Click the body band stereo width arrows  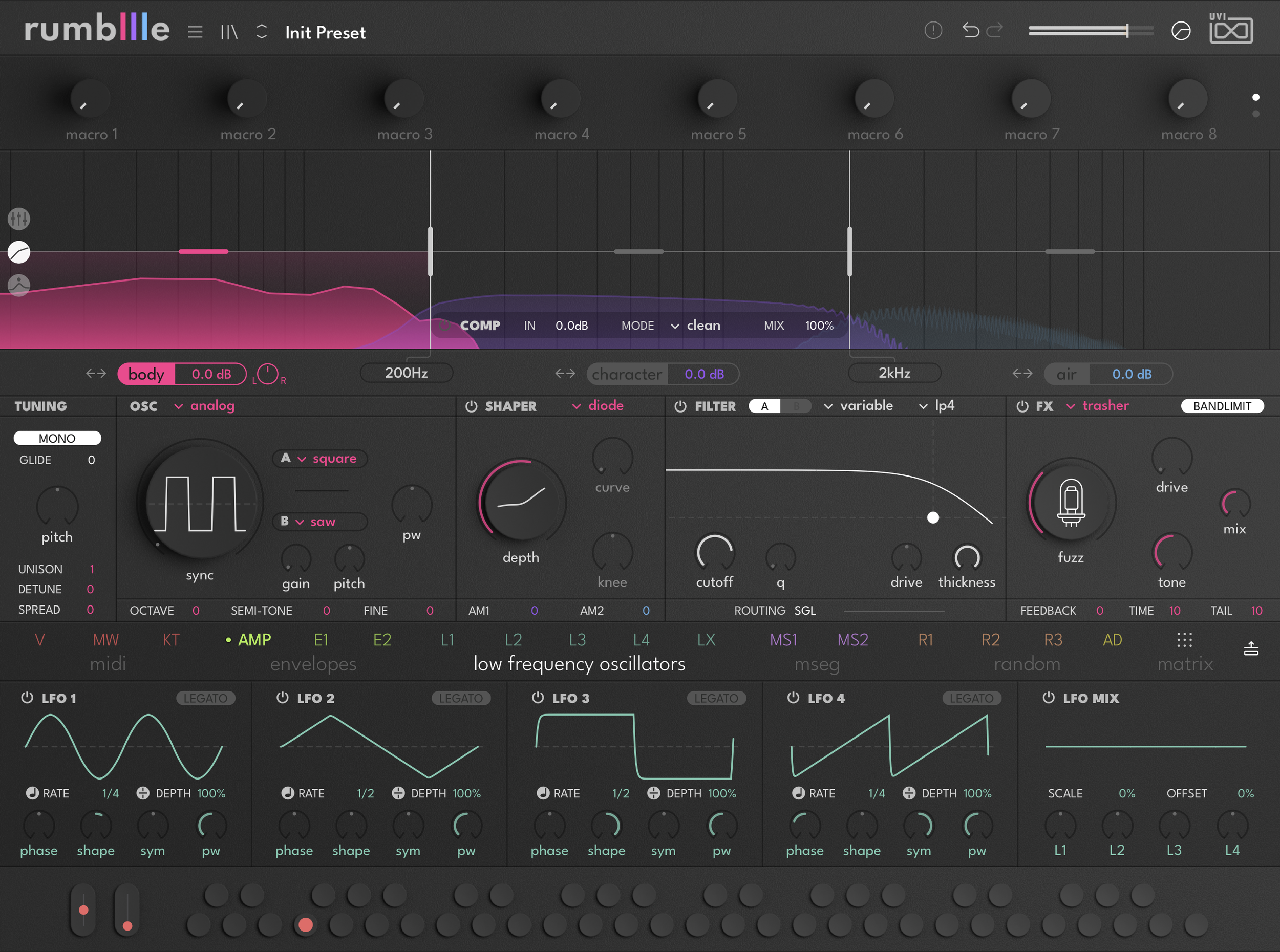click(96, 374)
